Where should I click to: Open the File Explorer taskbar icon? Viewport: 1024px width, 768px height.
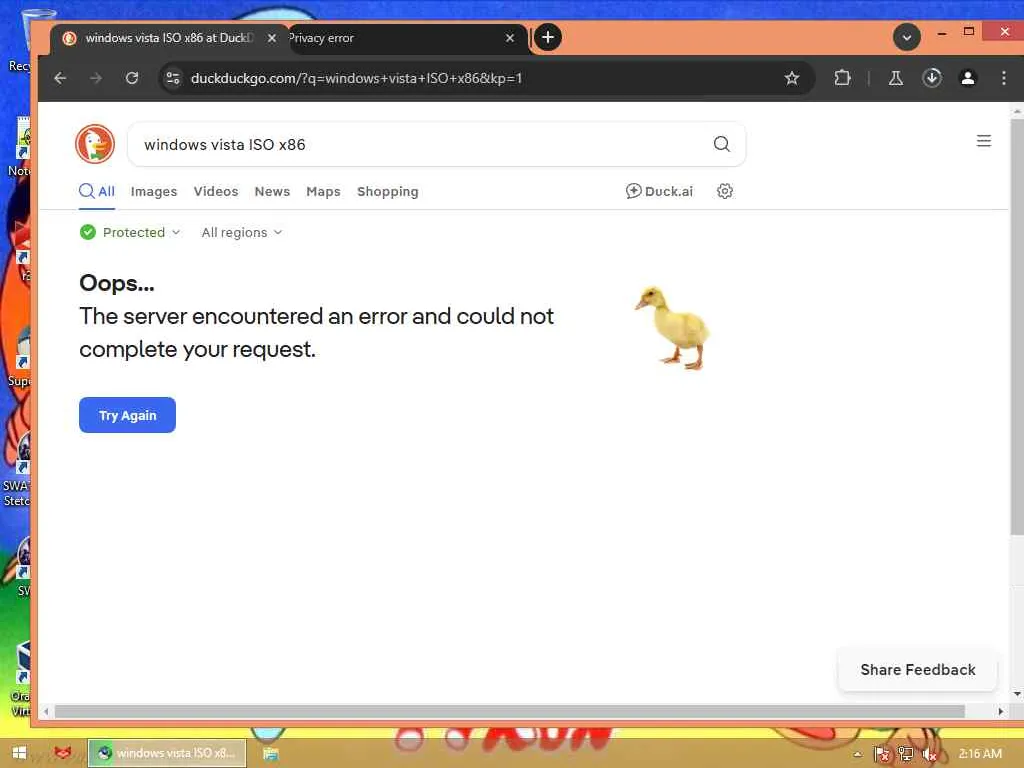[270, 754]
